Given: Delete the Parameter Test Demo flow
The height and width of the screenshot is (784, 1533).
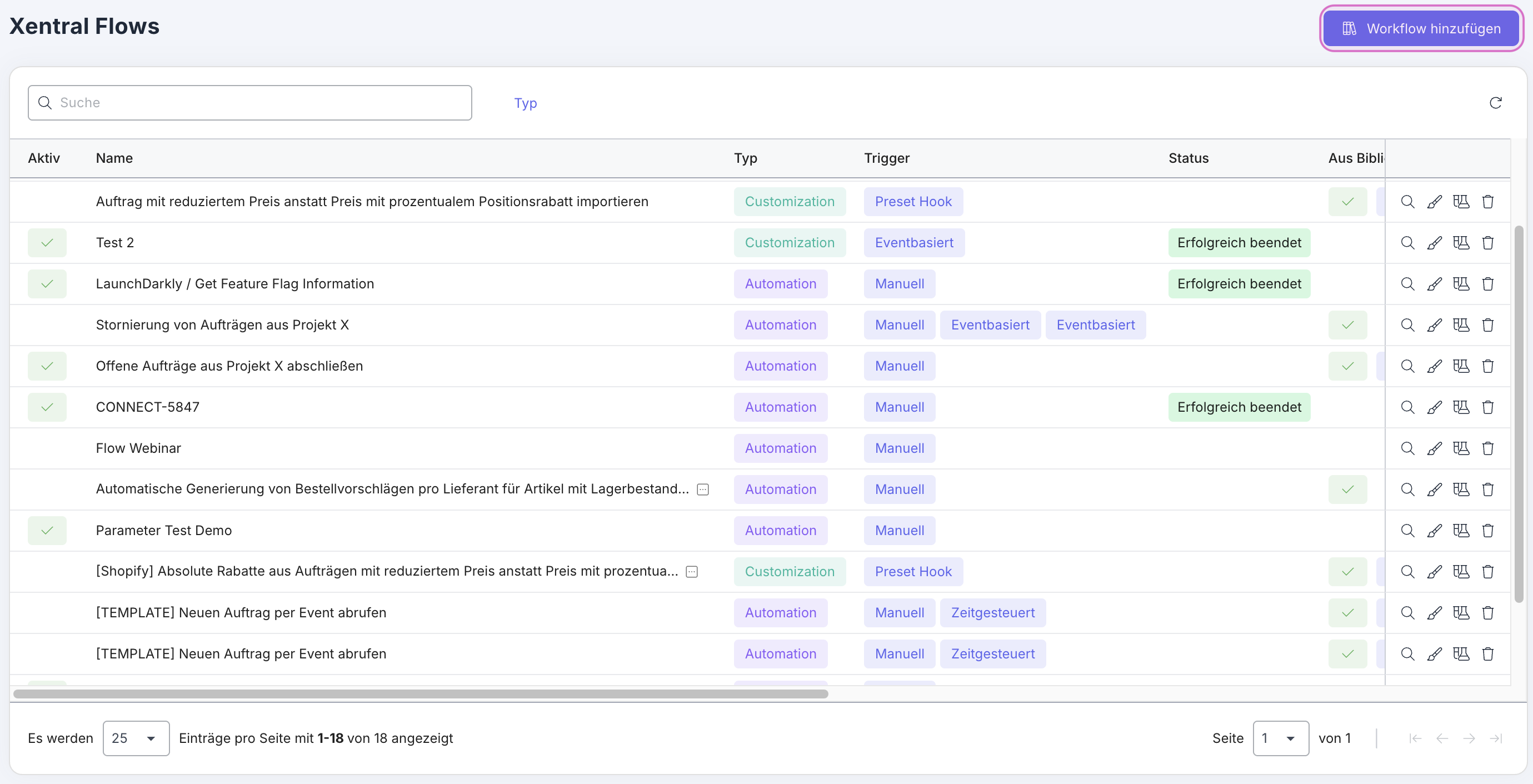Looking at the screenshot, I should click(x=1488, y=531).
